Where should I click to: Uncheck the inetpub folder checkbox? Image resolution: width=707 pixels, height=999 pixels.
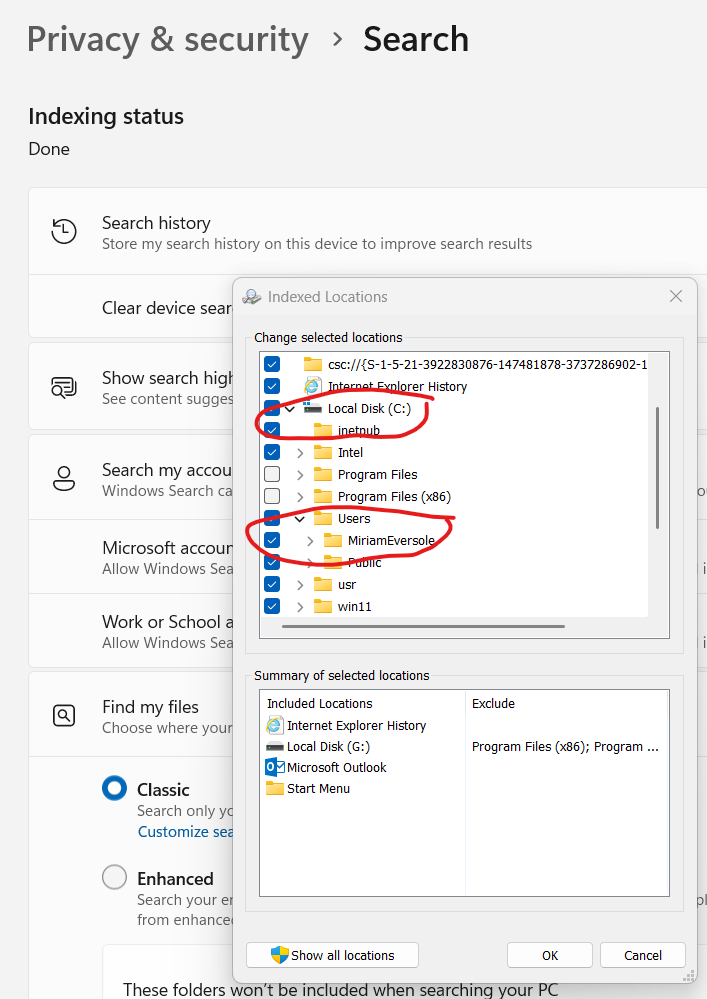pyautogui.click(x=272, y=430)
